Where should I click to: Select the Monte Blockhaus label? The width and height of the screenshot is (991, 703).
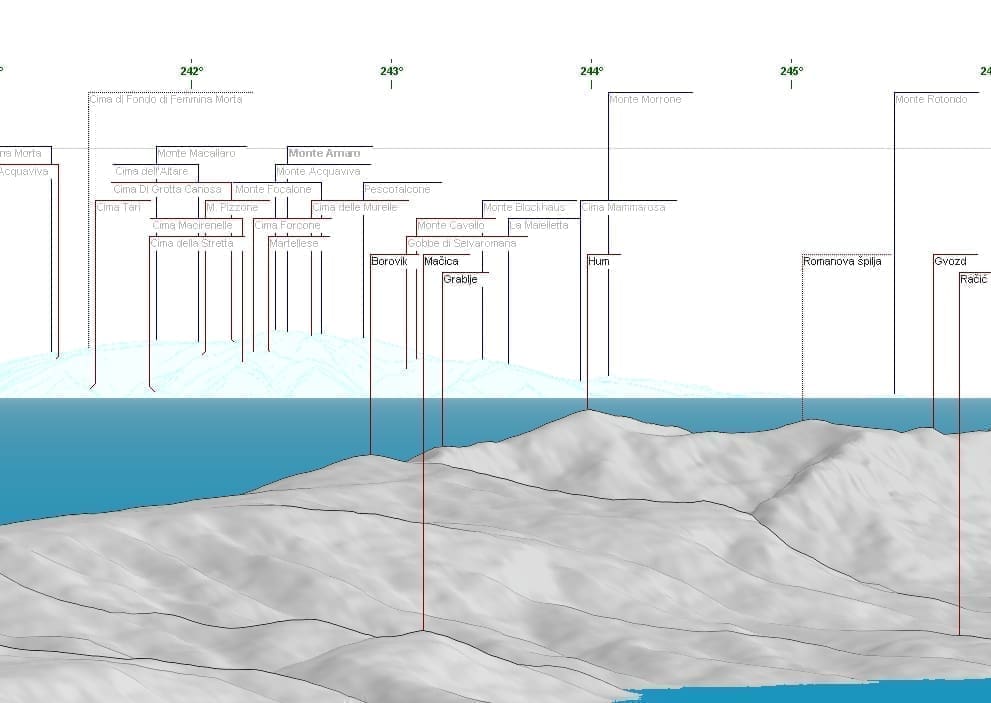(x=524, y=208)
